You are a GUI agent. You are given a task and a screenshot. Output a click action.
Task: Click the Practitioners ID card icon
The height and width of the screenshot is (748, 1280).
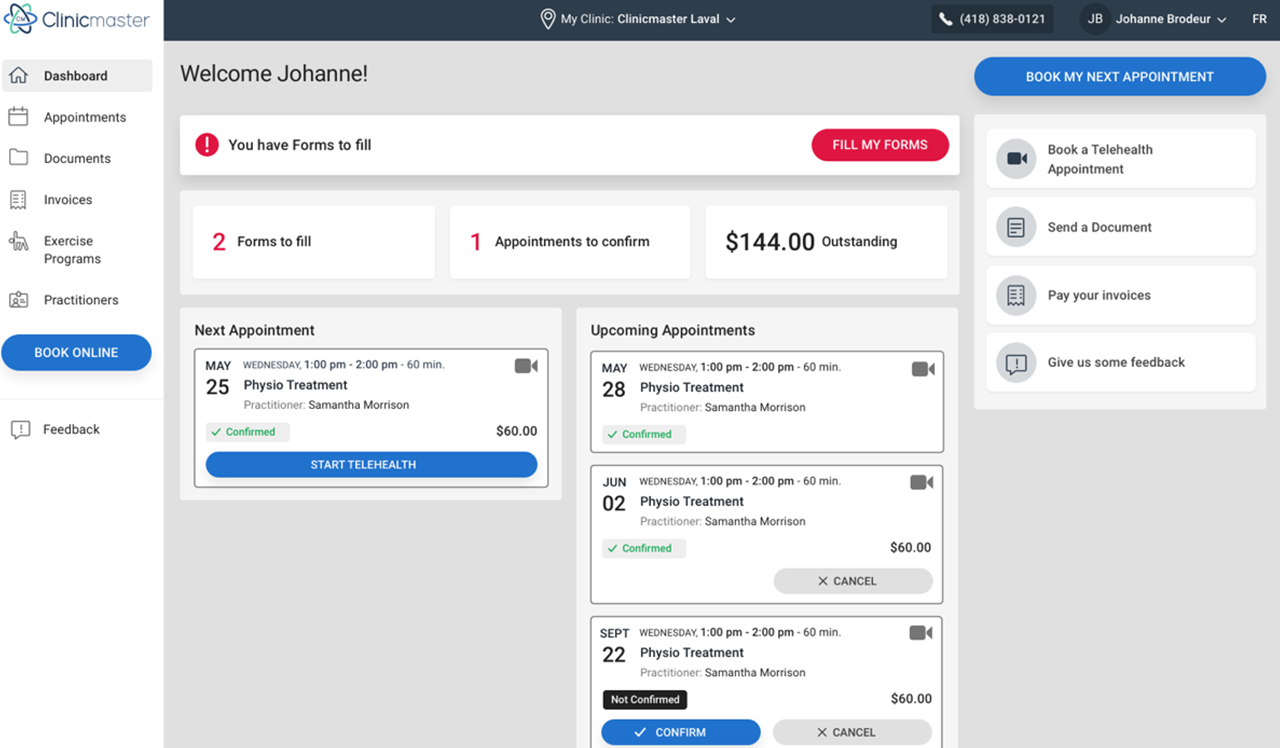pos(18,300)
